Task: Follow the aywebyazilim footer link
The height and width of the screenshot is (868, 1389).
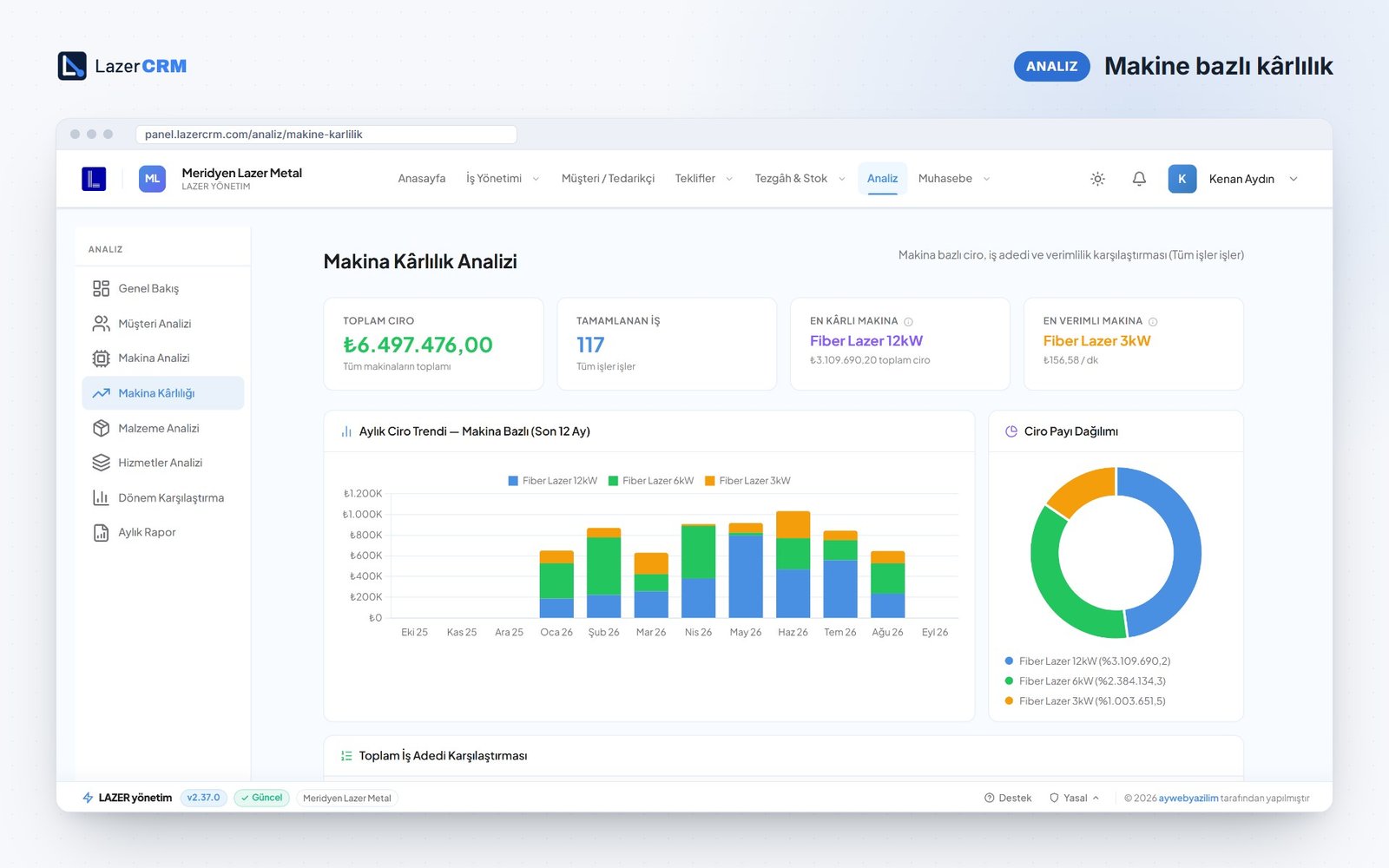Action: (1188, 799)
